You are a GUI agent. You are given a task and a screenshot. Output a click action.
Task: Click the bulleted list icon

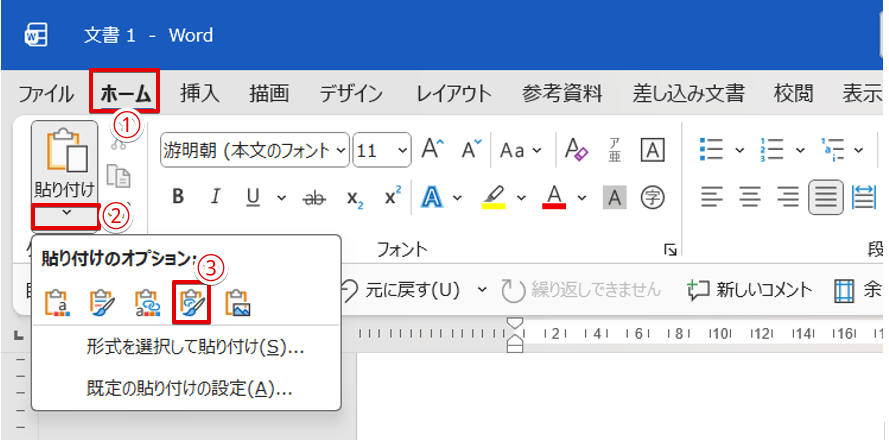click(712, 150)
